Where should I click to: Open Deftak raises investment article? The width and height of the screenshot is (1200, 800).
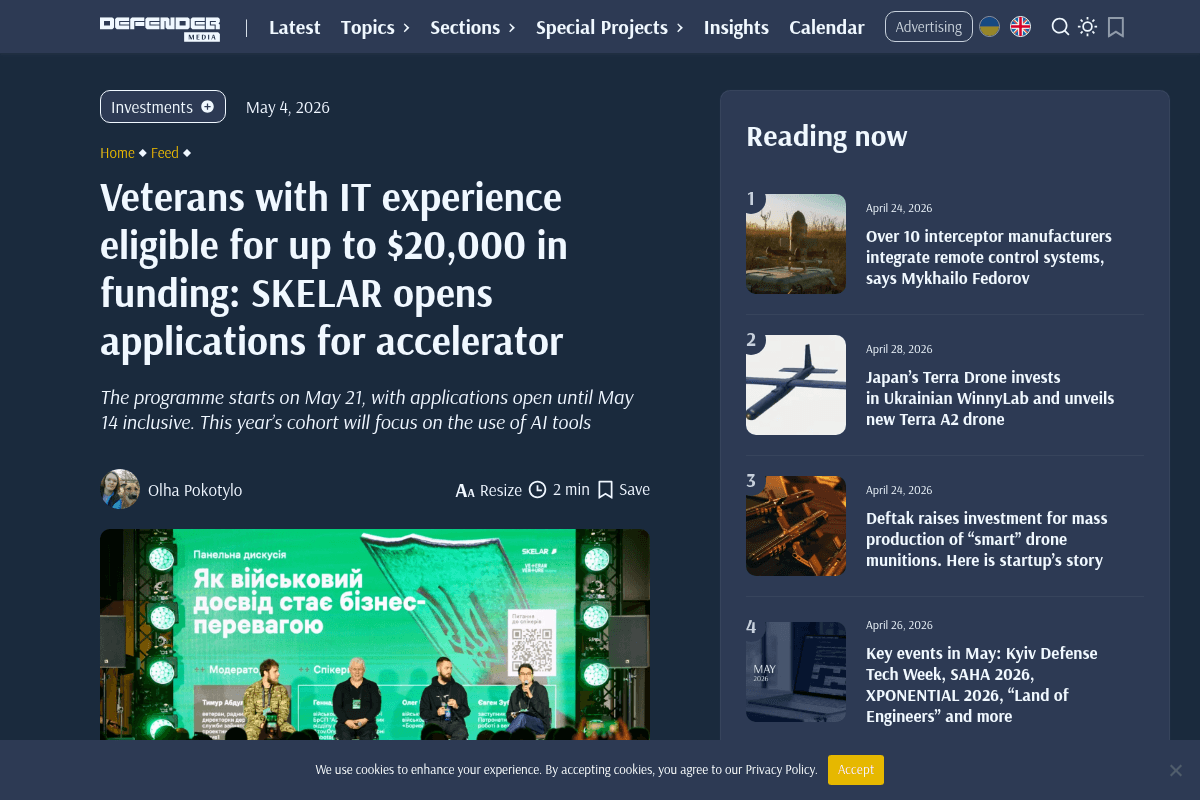tap(987, 539)
